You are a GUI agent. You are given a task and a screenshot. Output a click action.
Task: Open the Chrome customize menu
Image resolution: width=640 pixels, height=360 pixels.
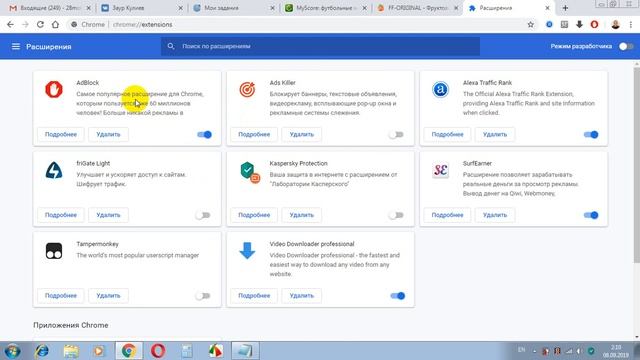point(631,24)
